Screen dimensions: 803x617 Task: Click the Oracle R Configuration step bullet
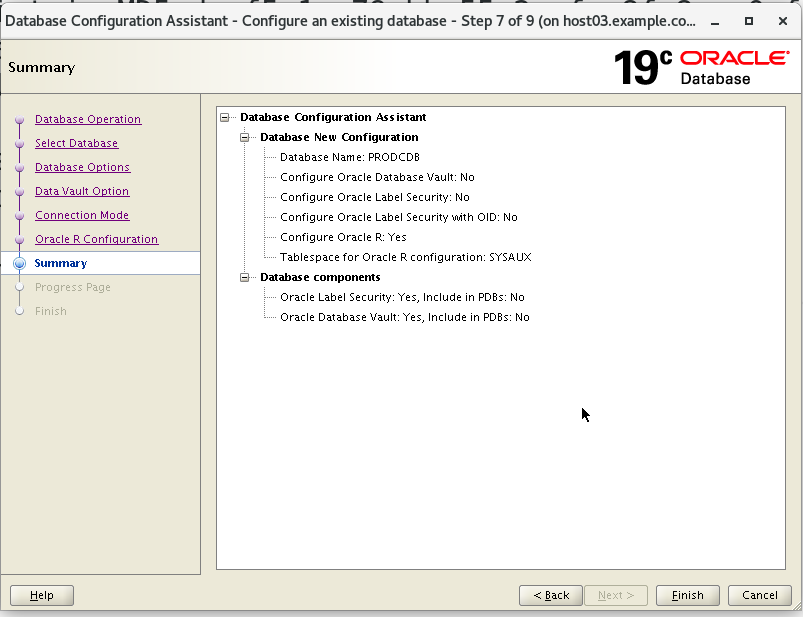point(19,240)
